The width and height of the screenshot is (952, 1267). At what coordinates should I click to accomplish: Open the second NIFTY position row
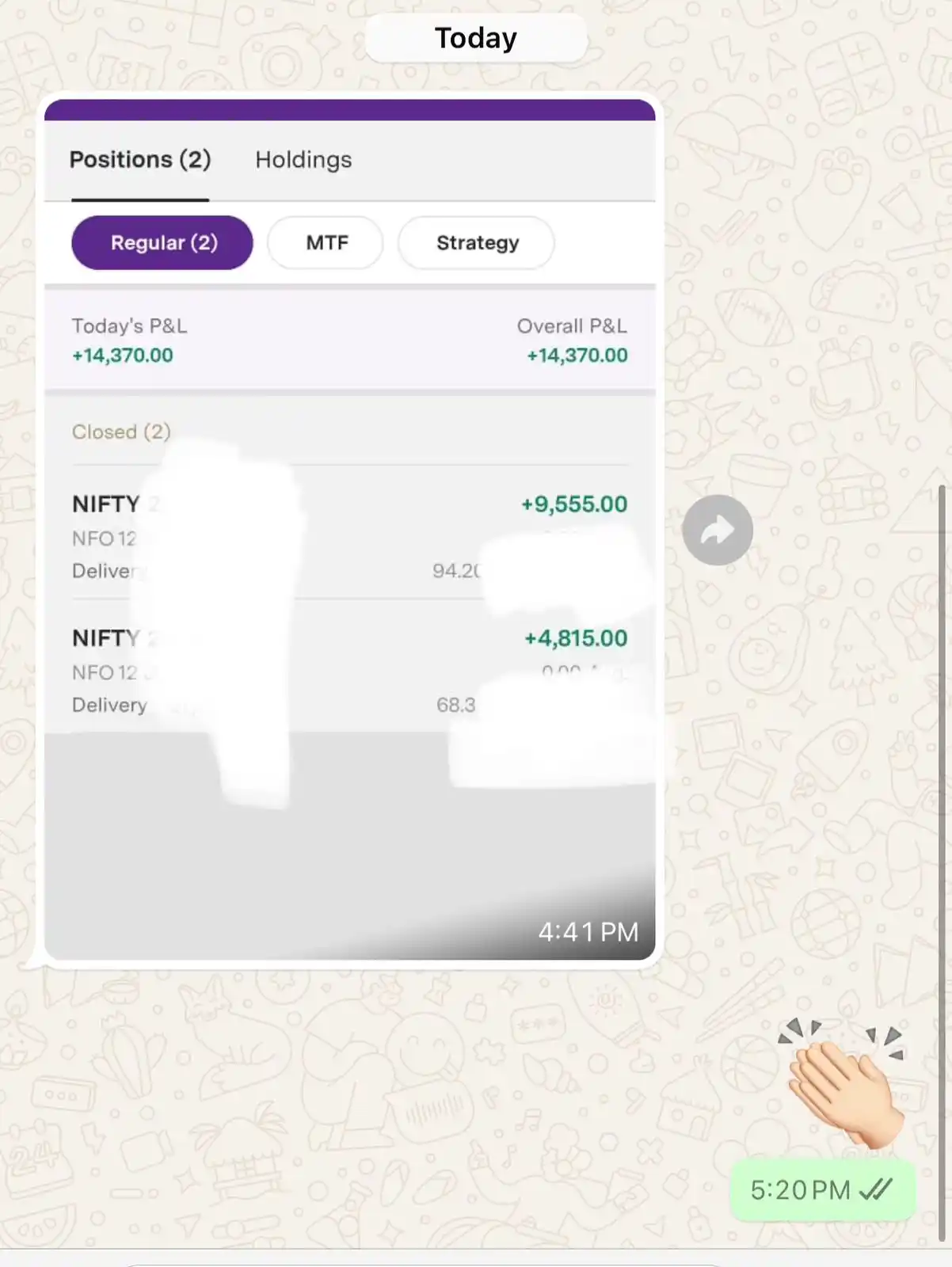coord(349,667)
